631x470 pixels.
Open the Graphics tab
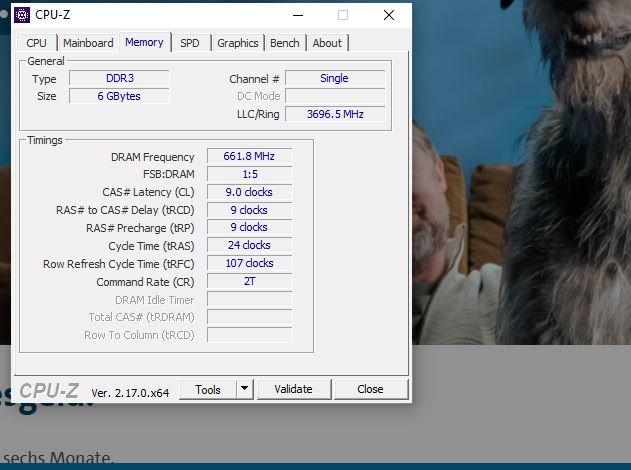point(238,43)
